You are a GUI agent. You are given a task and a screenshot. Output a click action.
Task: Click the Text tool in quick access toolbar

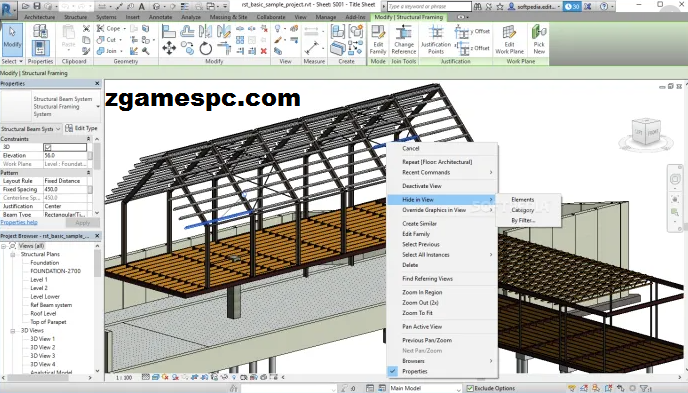pos(141,7)
